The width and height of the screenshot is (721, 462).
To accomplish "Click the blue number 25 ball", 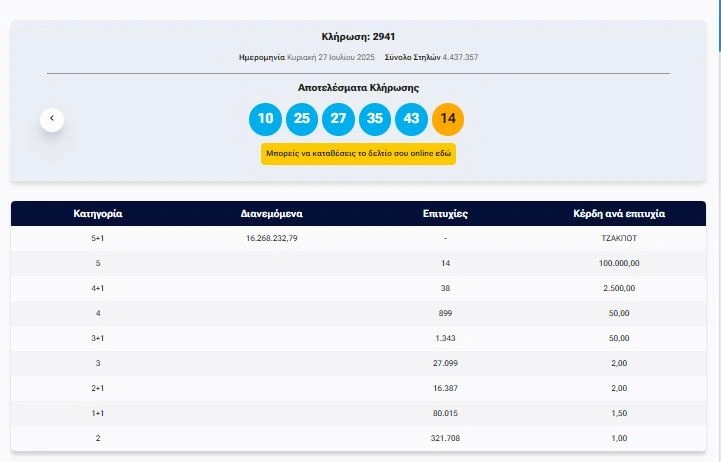I will (301, 119).
